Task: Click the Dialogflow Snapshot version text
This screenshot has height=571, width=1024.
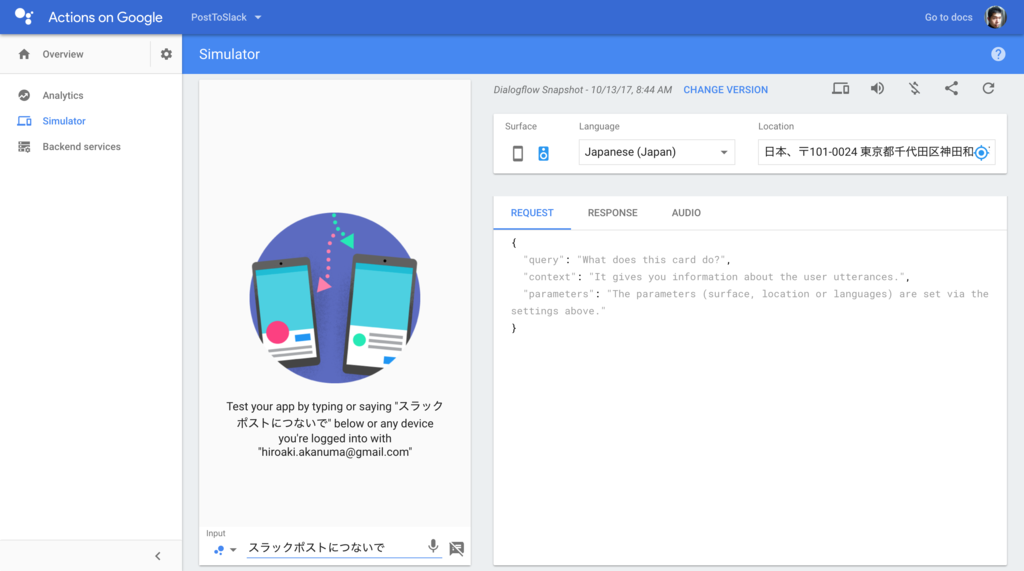Action: pos(583,90)
